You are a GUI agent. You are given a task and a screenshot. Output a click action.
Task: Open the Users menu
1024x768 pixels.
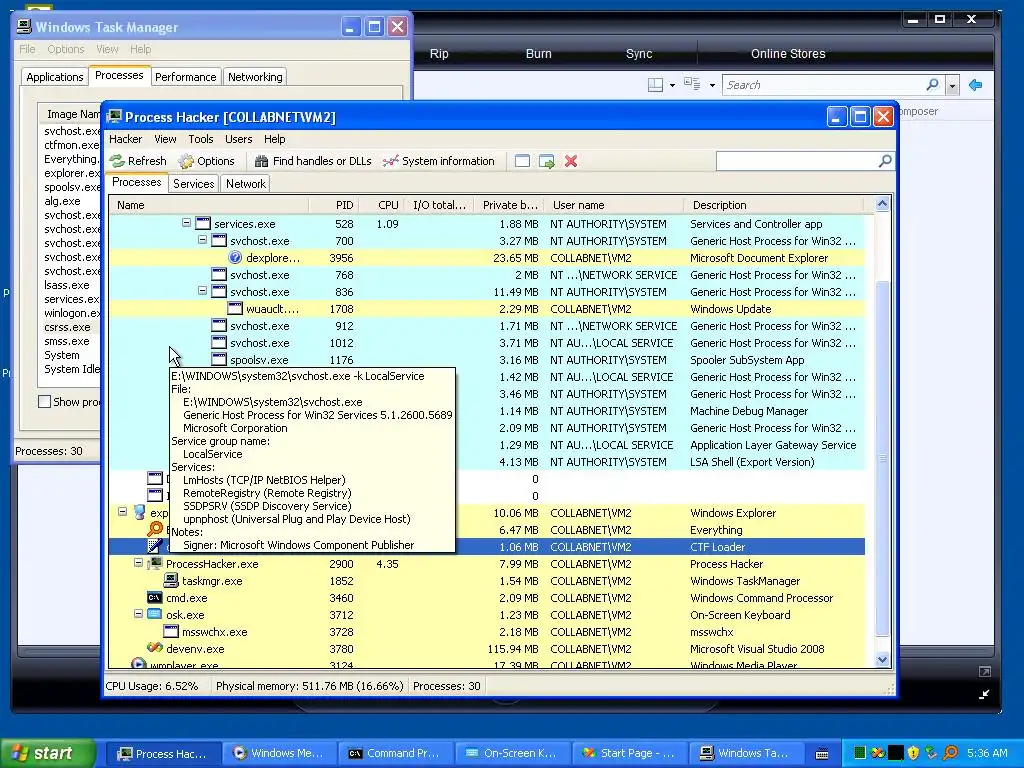[238, 139]
